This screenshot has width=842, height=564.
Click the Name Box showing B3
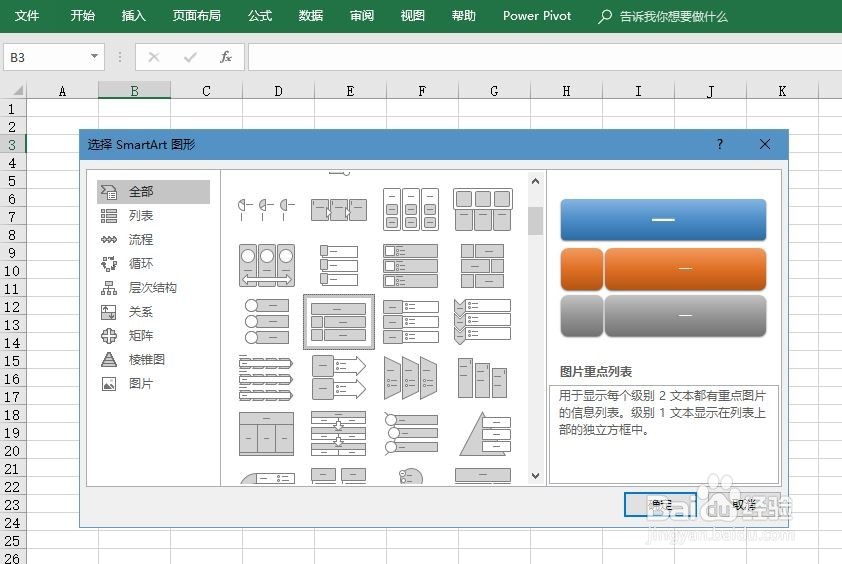click(x=46, y=57)
